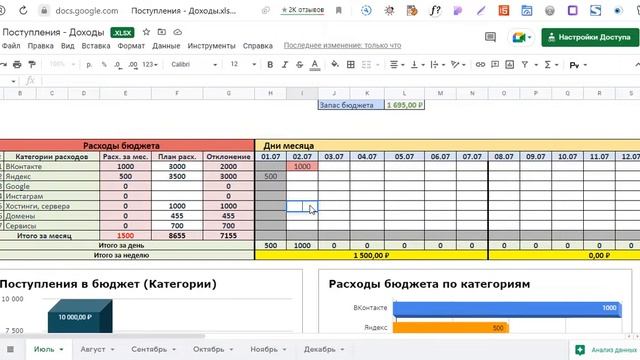Switch to the Сентябрь sheet tab
The height and width of the screenshot is (360, 640).
pos(153,349)
